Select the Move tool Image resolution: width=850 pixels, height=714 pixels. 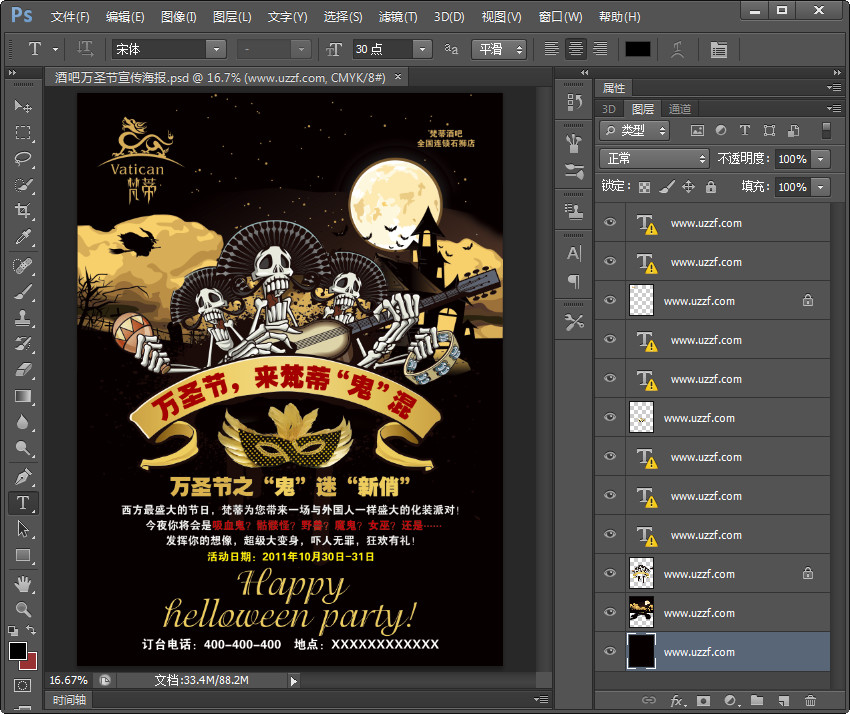click(22, 107)
